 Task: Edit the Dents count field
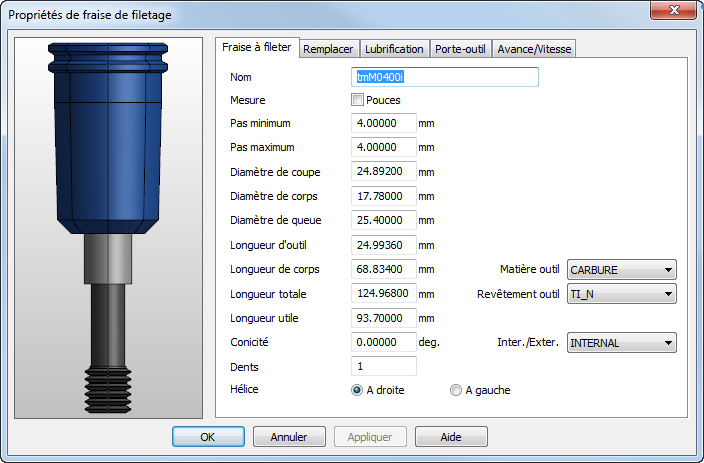pos(383,366)
